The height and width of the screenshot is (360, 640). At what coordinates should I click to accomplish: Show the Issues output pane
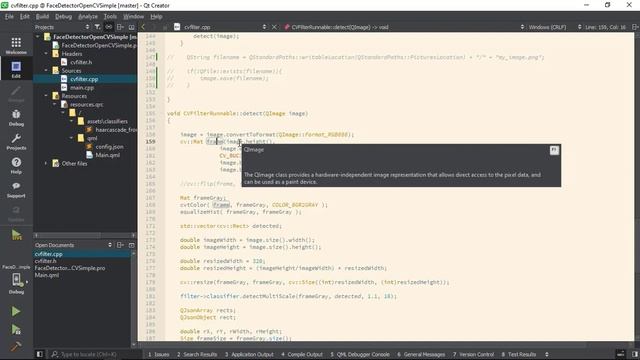point(158,354)
